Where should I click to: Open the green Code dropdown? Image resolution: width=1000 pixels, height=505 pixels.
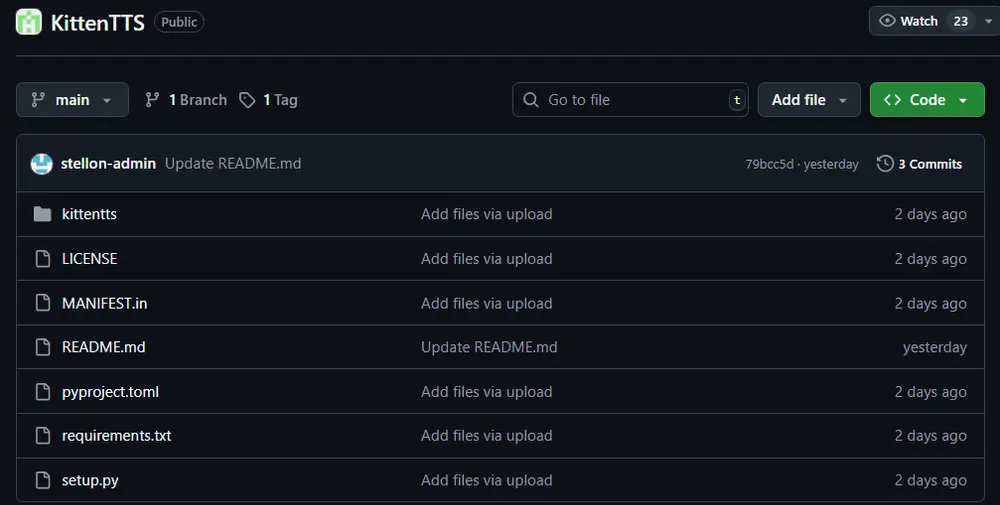[x=926, y=100]
